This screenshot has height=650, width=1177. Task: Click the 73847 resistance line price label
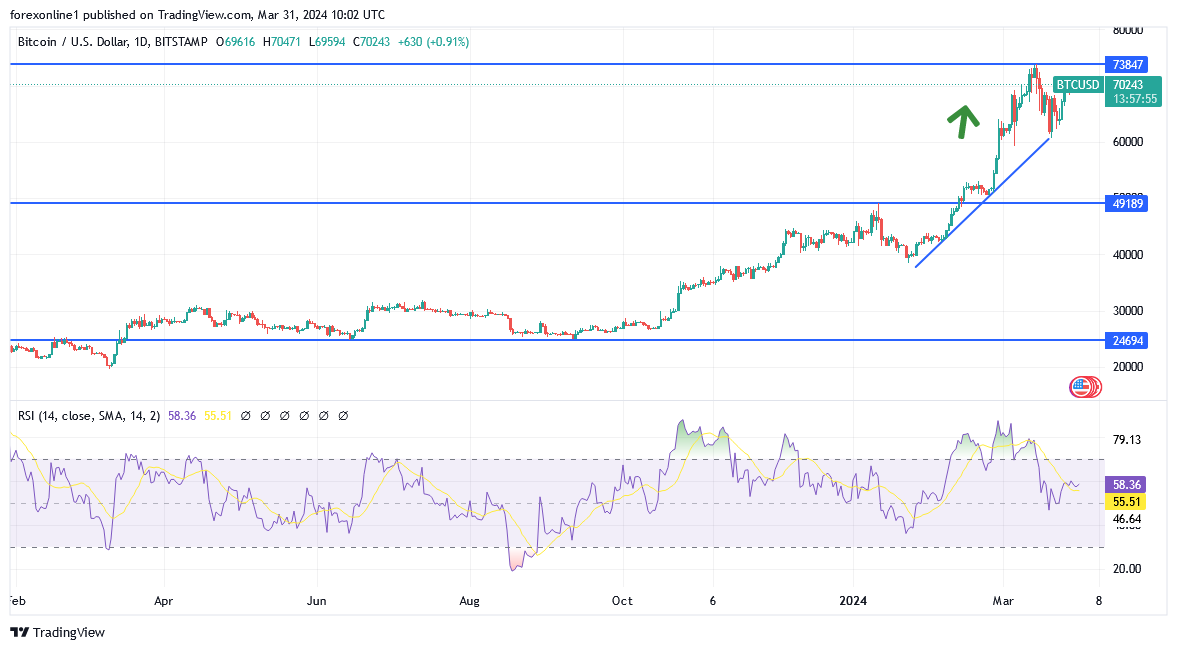click(x=1127, y=65)
